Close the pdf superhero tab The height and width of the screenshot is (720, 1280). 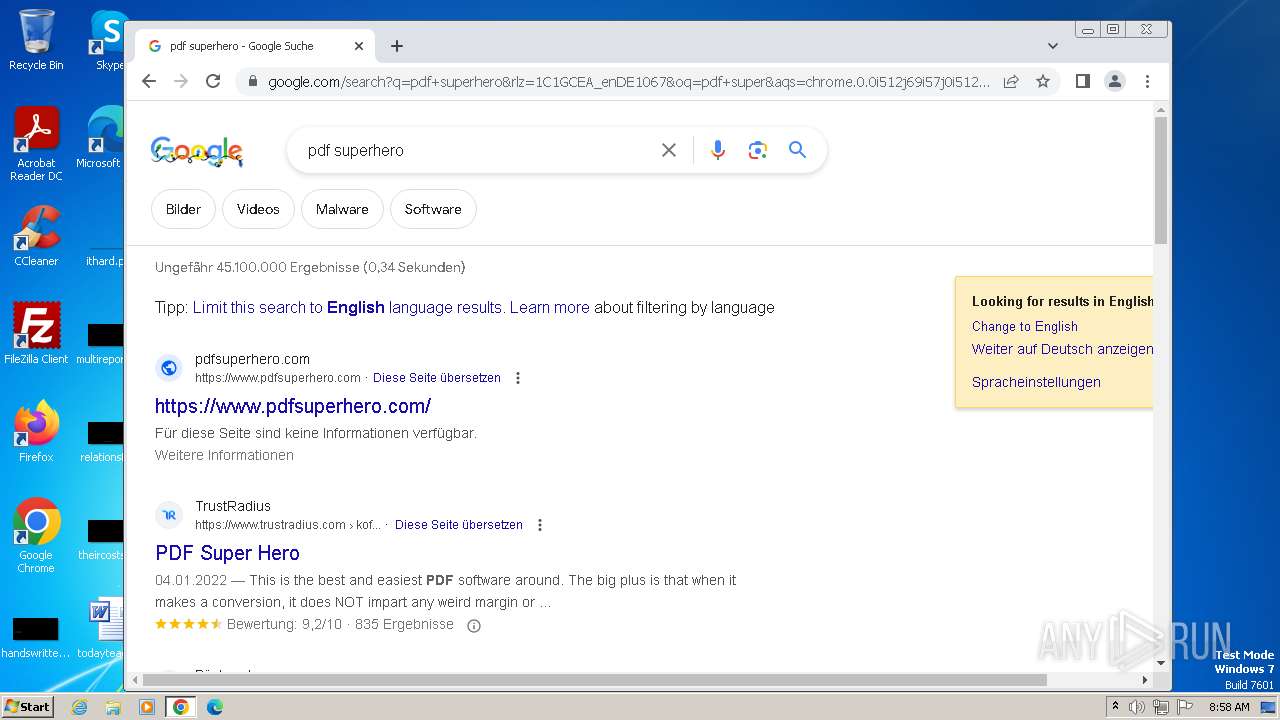(359, 46)
